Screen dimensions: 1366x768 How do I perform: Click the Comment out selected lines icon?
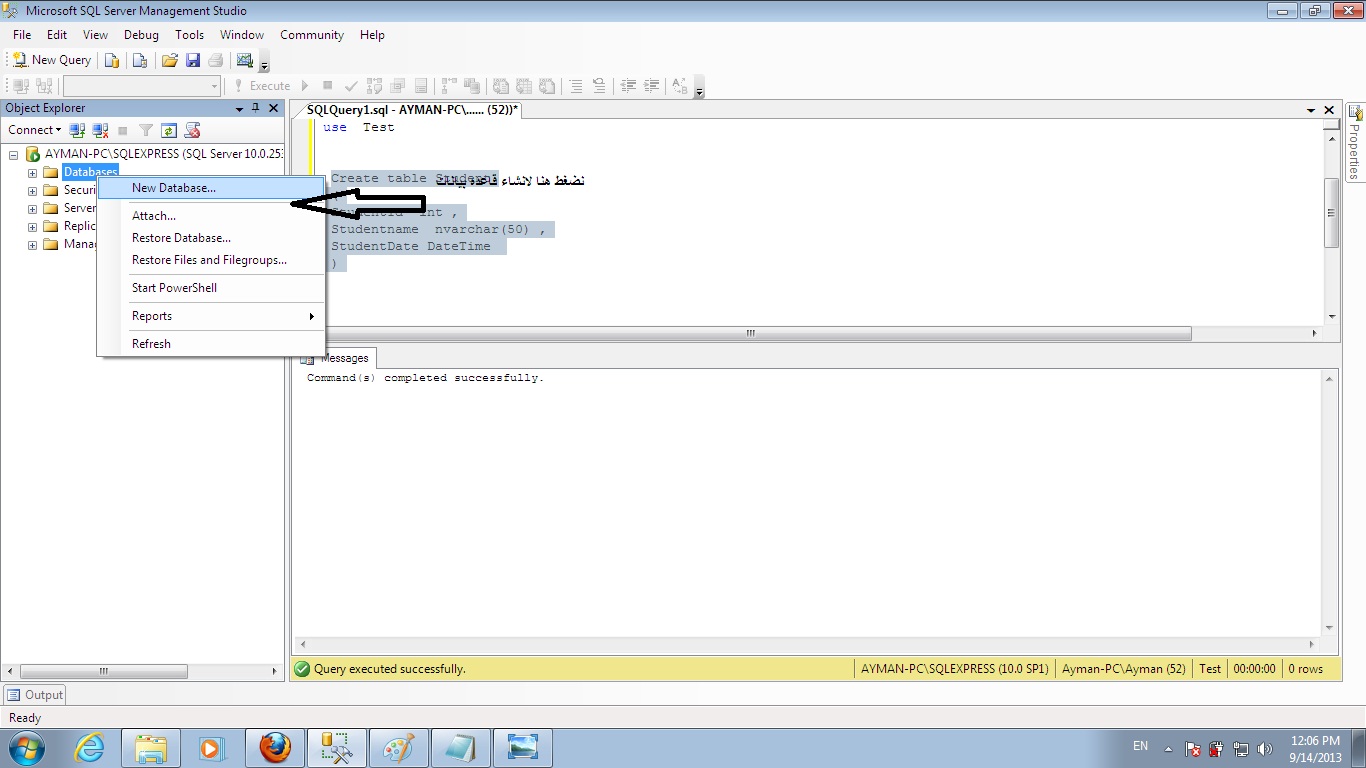576,86
